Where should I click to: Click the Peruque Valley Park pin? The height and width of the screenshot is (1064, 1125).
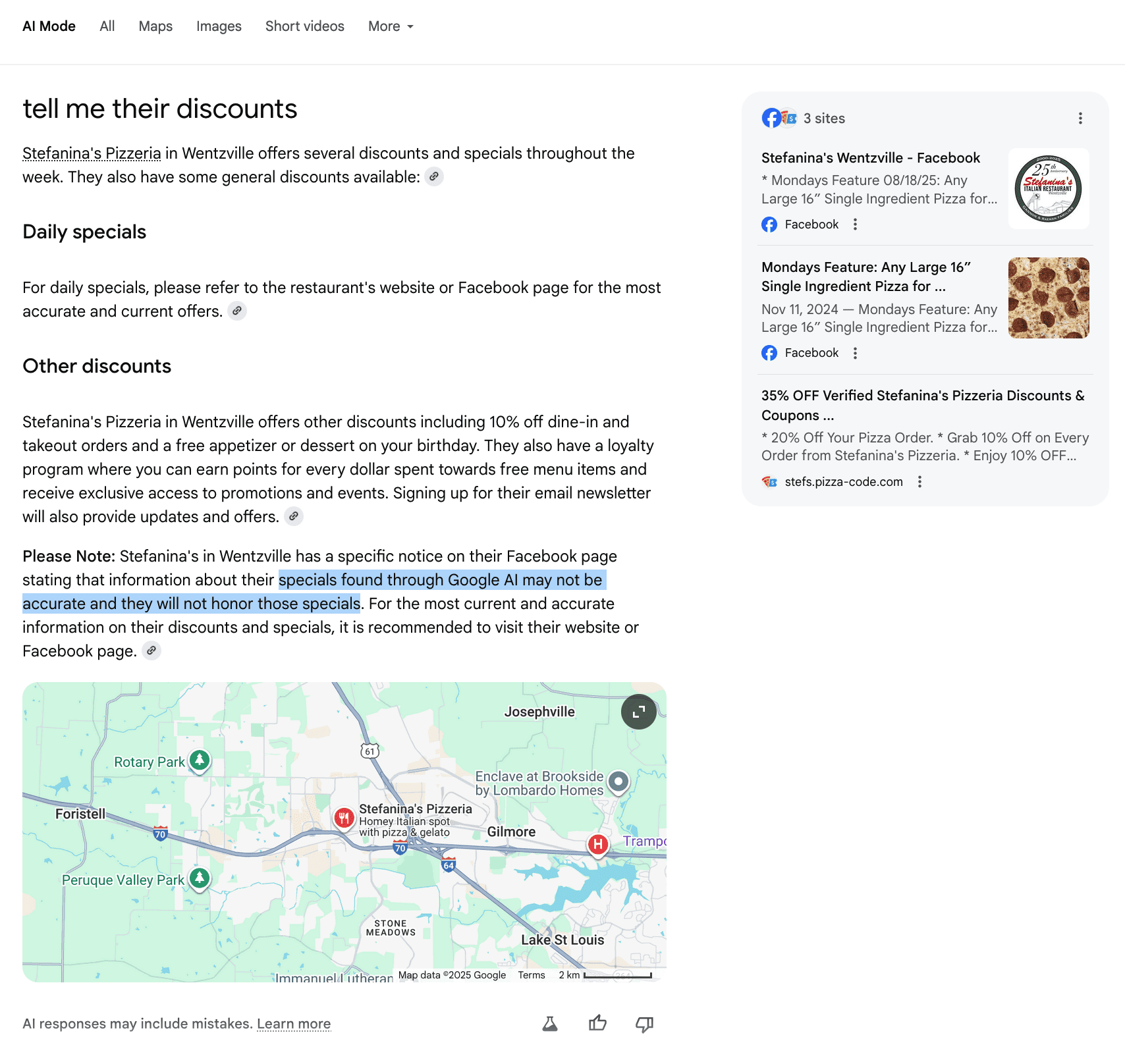[200, 878]
